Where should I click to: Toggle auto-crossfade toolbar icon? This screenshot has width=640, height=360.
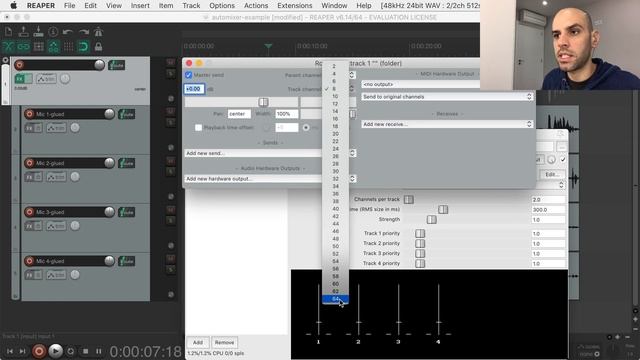click(x=8, y=47)
